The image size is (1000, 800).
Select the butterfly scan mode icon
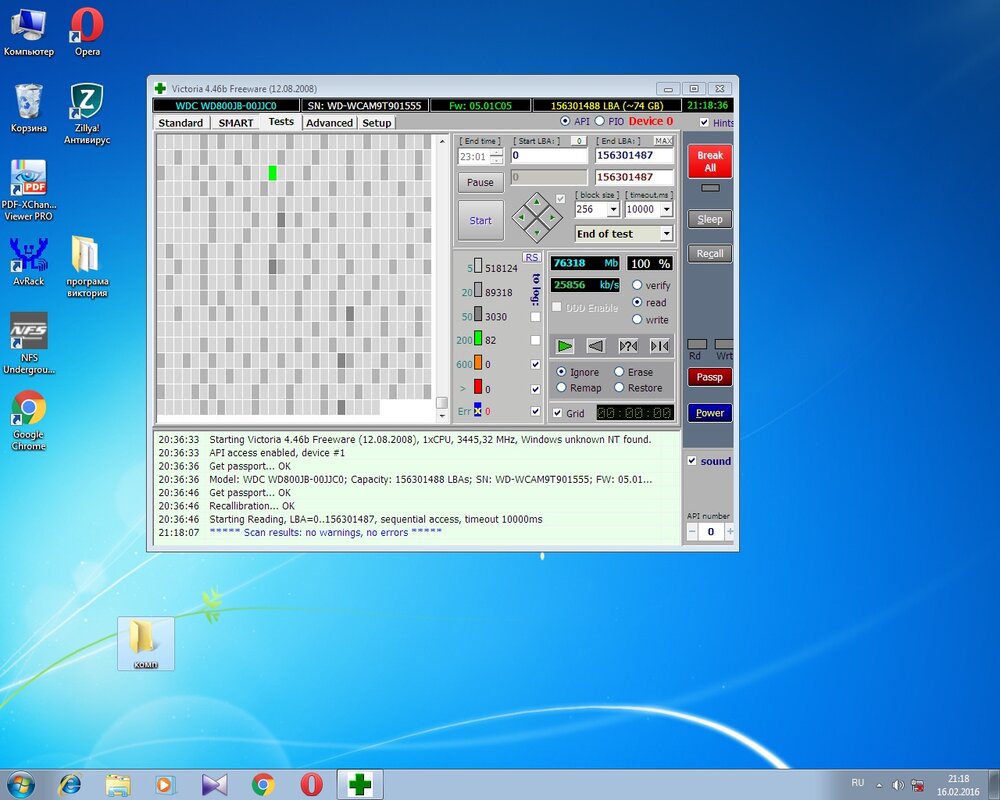(x=659, y=346)
